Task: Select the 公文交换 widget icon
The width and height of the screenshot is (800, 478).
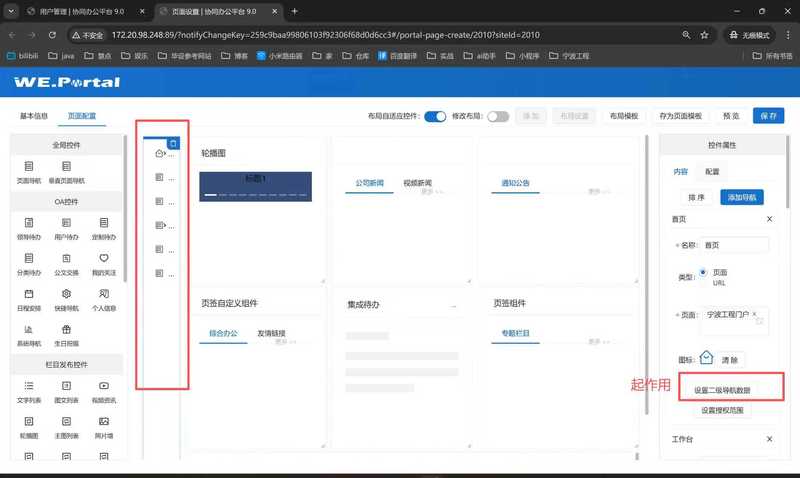Action: click(x=66, y=259)
